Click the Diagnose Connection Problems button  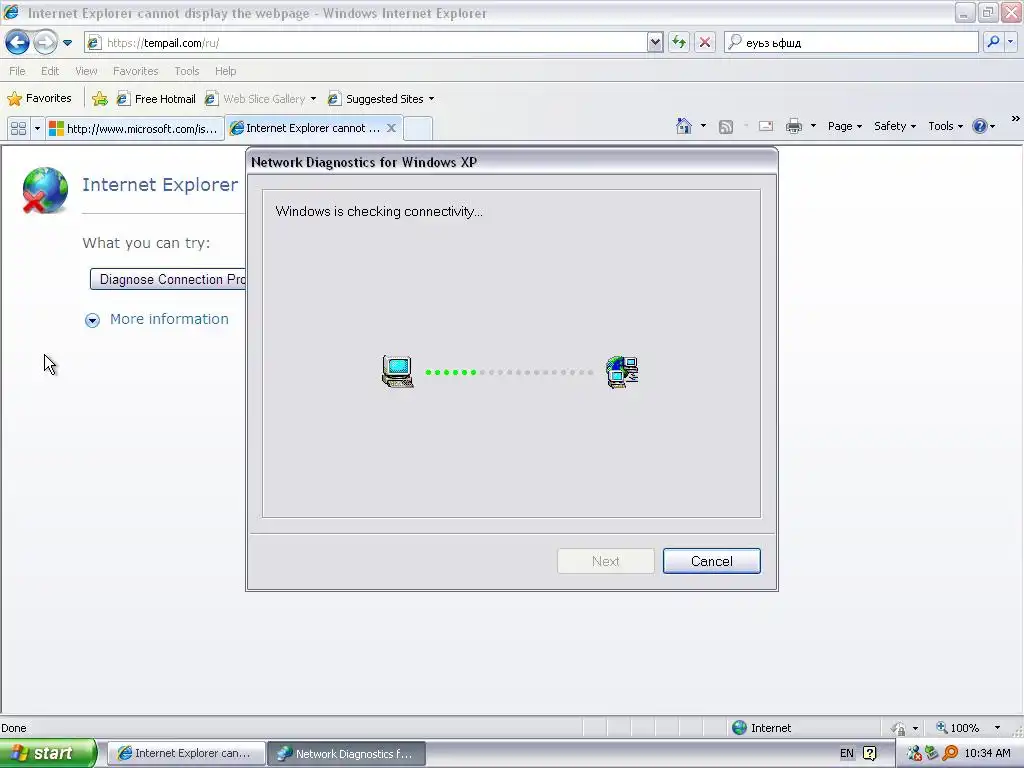(168, 280)
